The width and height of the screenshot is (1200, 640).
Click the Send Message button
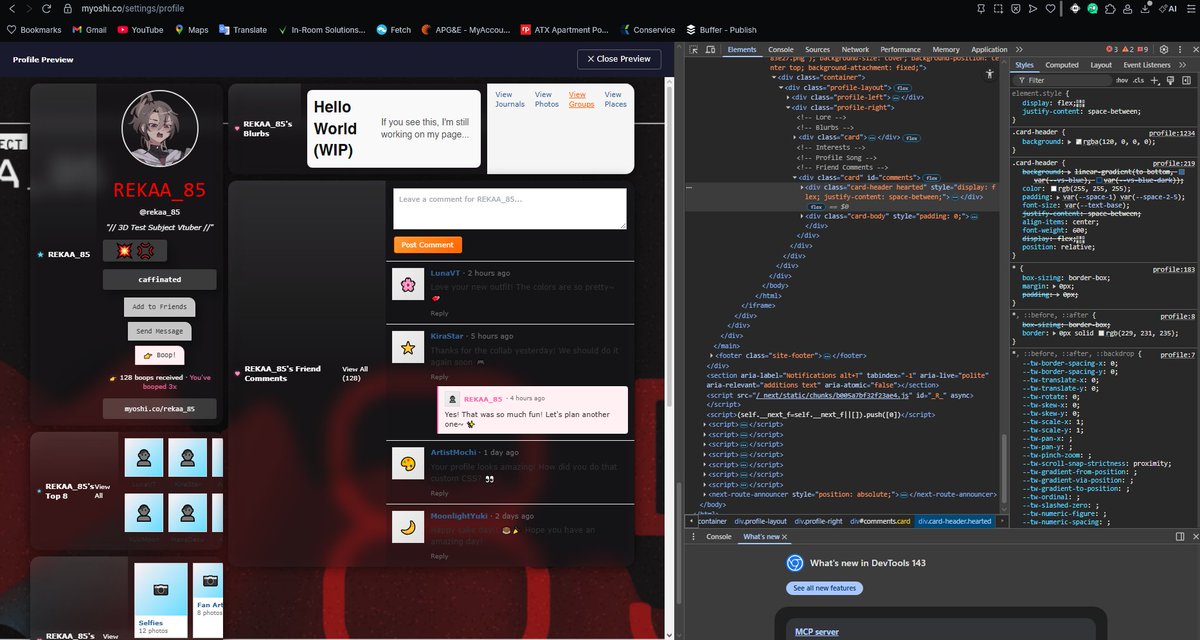(159, 331)
